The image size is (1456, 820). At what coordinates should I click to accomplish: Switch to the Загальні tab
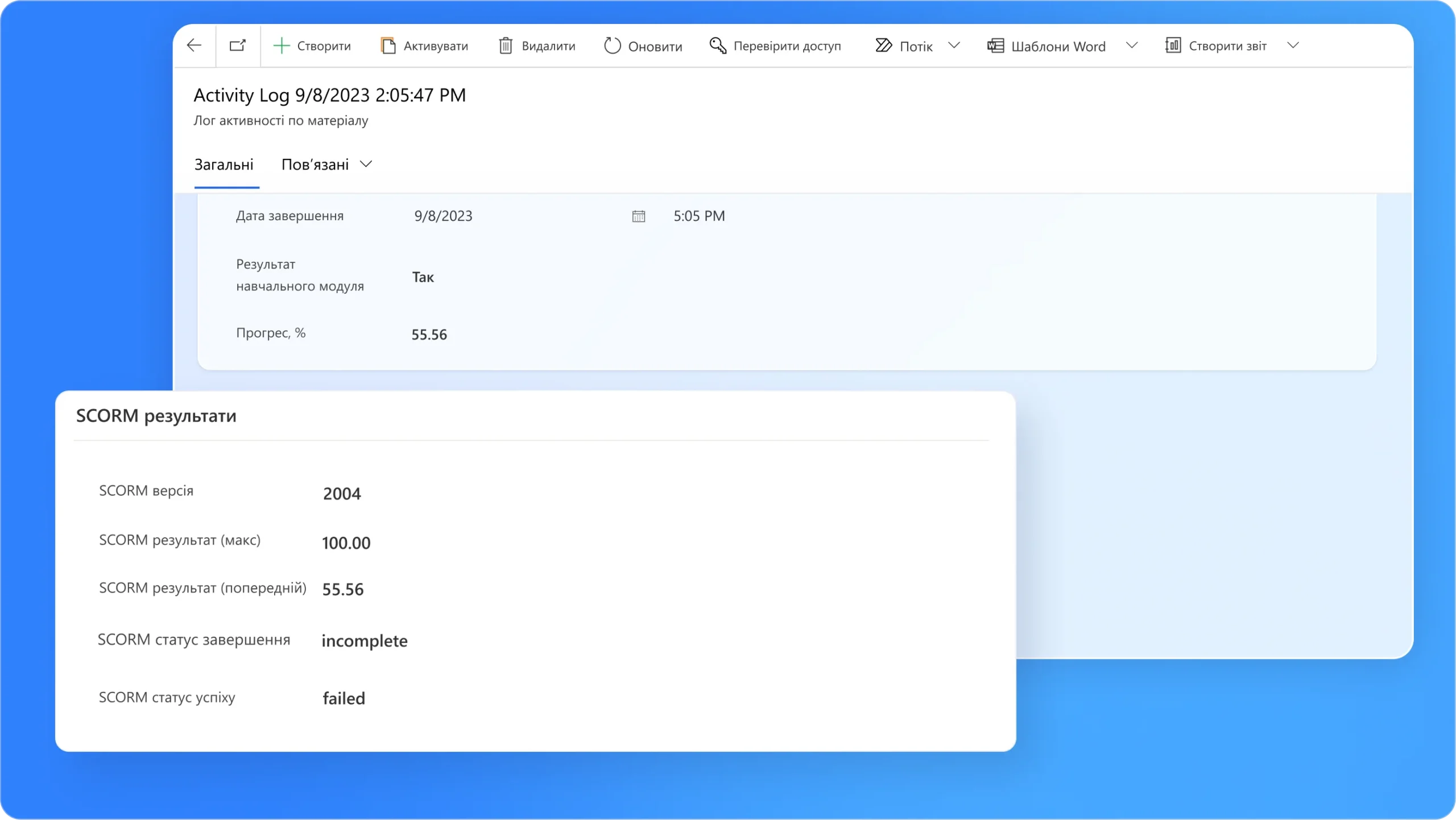click(224, 165)
